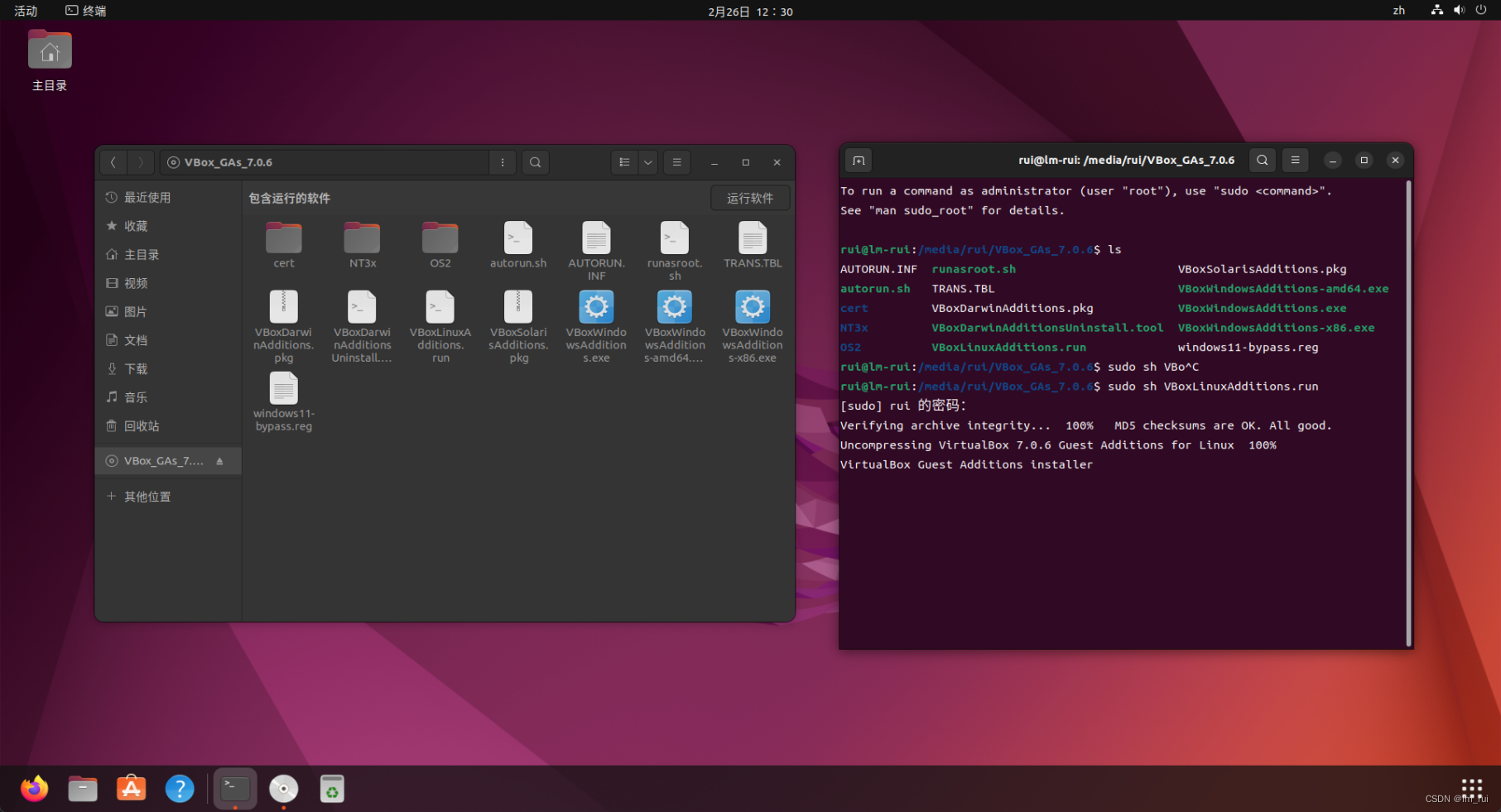Select the OS2 folder
This screenshot has width=1501, height=812.
coord(440,246)
